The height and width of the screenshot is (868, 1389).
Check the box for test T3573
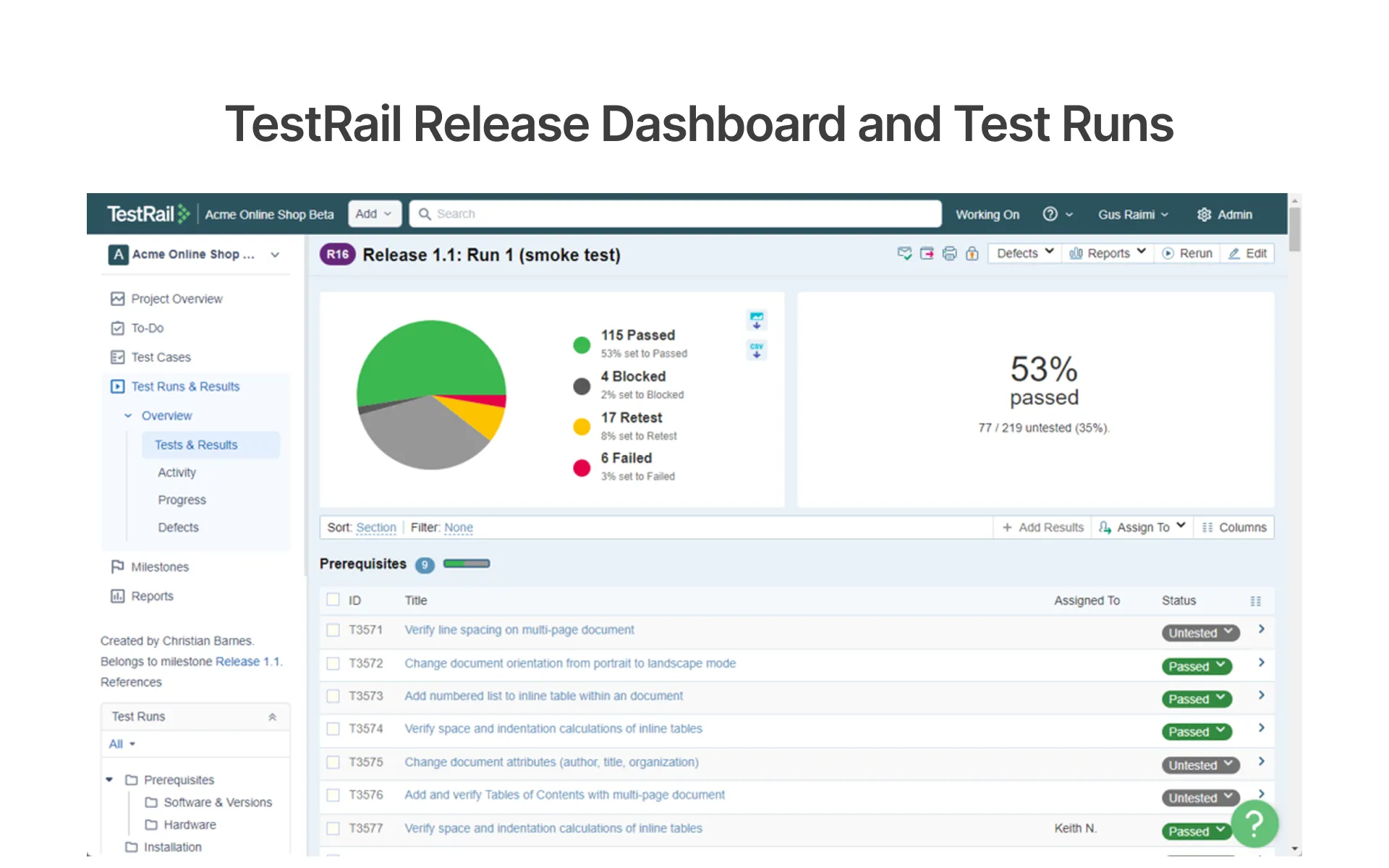333,696
